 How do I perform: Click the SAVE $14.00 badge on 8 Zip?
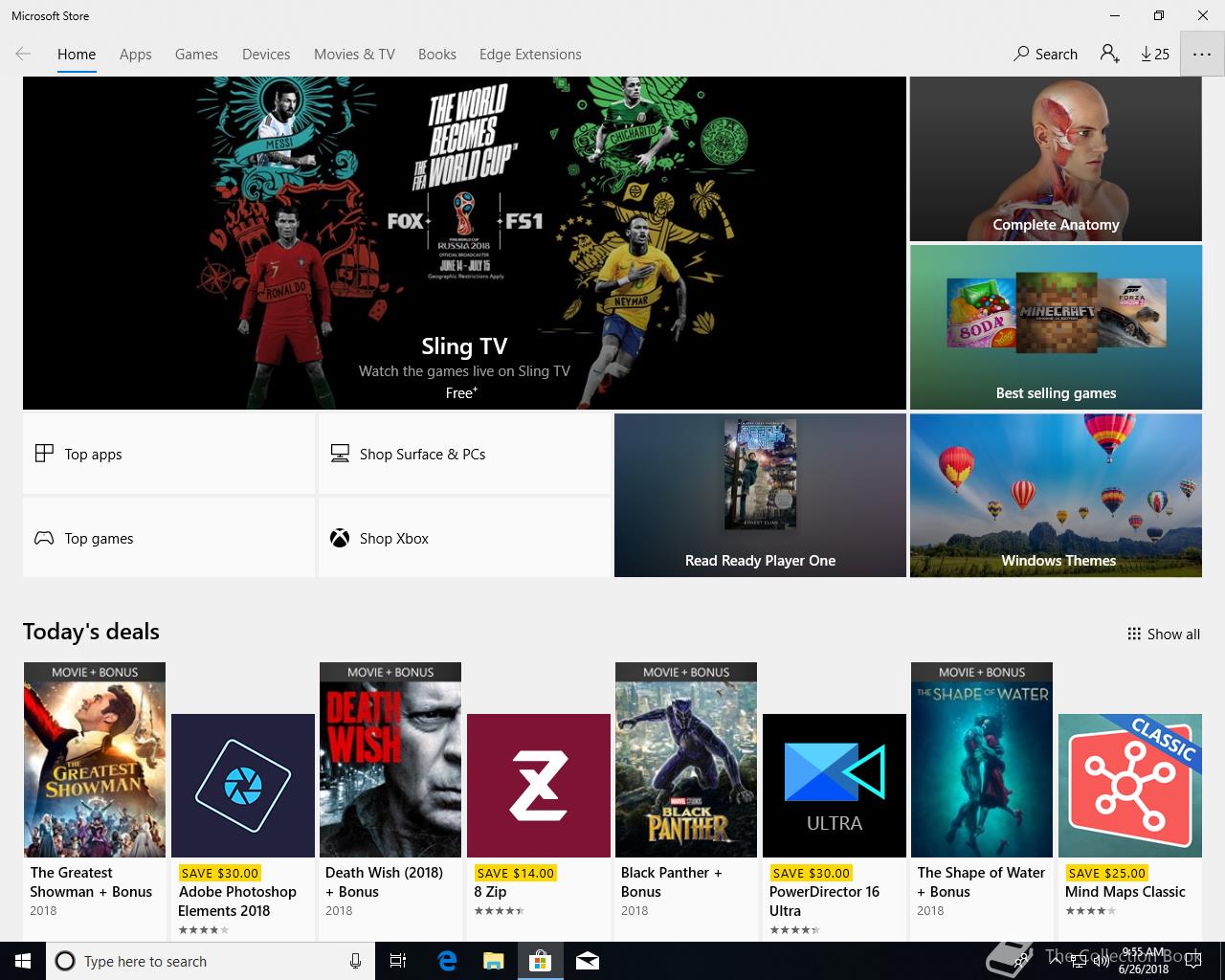[x=515, y=873]
